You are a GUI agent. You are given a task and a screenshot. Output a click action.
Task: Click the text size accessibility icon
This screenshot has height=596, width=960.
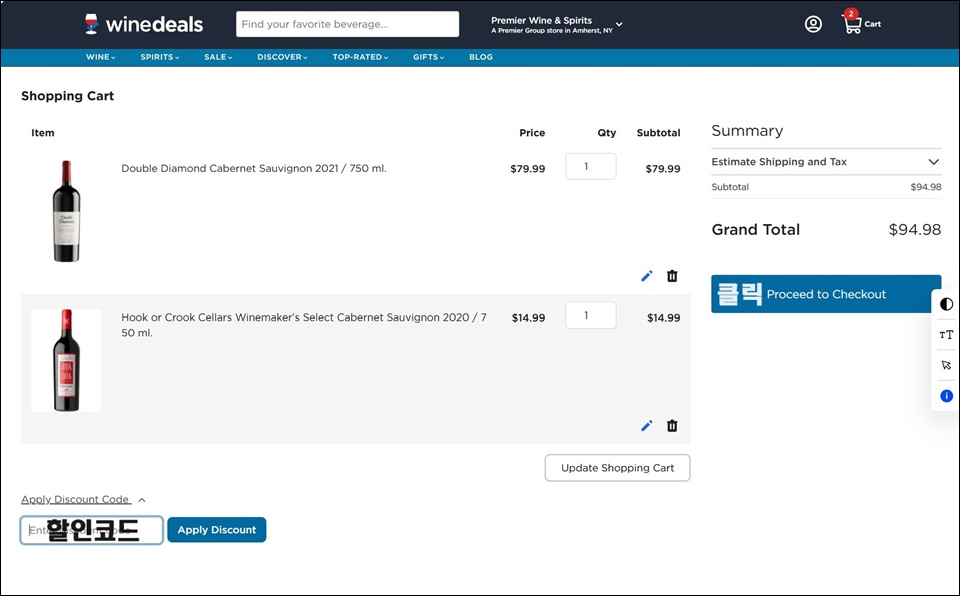pos(947,334)
